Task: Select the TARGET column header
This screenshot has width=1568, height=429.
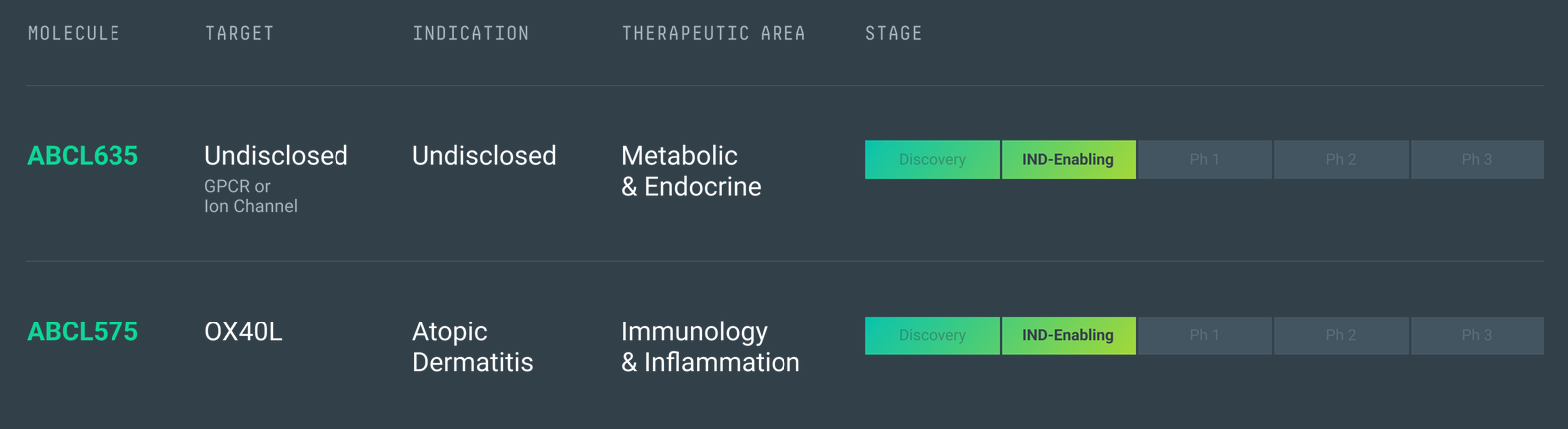Action: [x=239, y=33]
